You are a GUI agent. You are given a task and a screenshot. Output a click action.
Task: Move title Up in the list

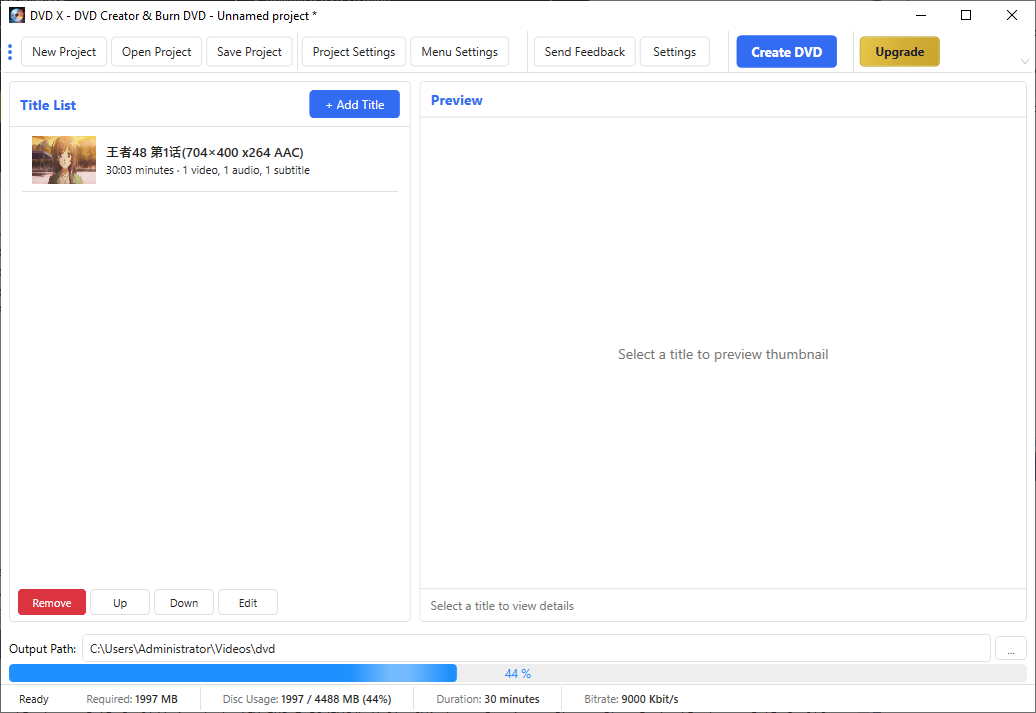tap(120, 603)
